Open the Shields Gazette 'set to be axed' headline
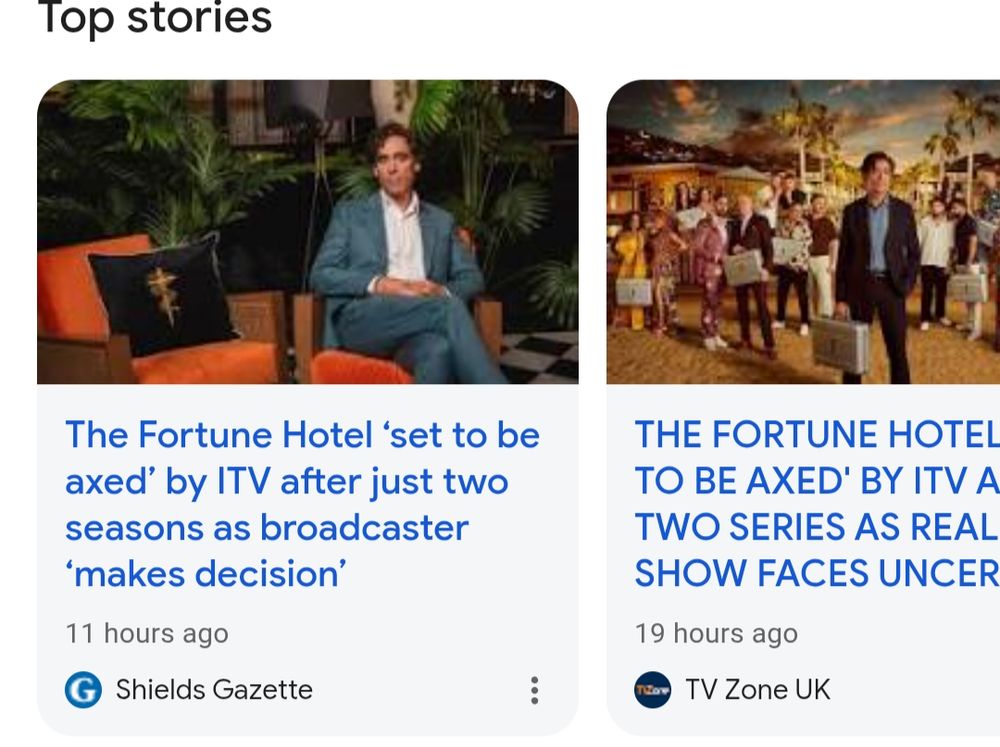1000x747 pixels. click(302, 504)
